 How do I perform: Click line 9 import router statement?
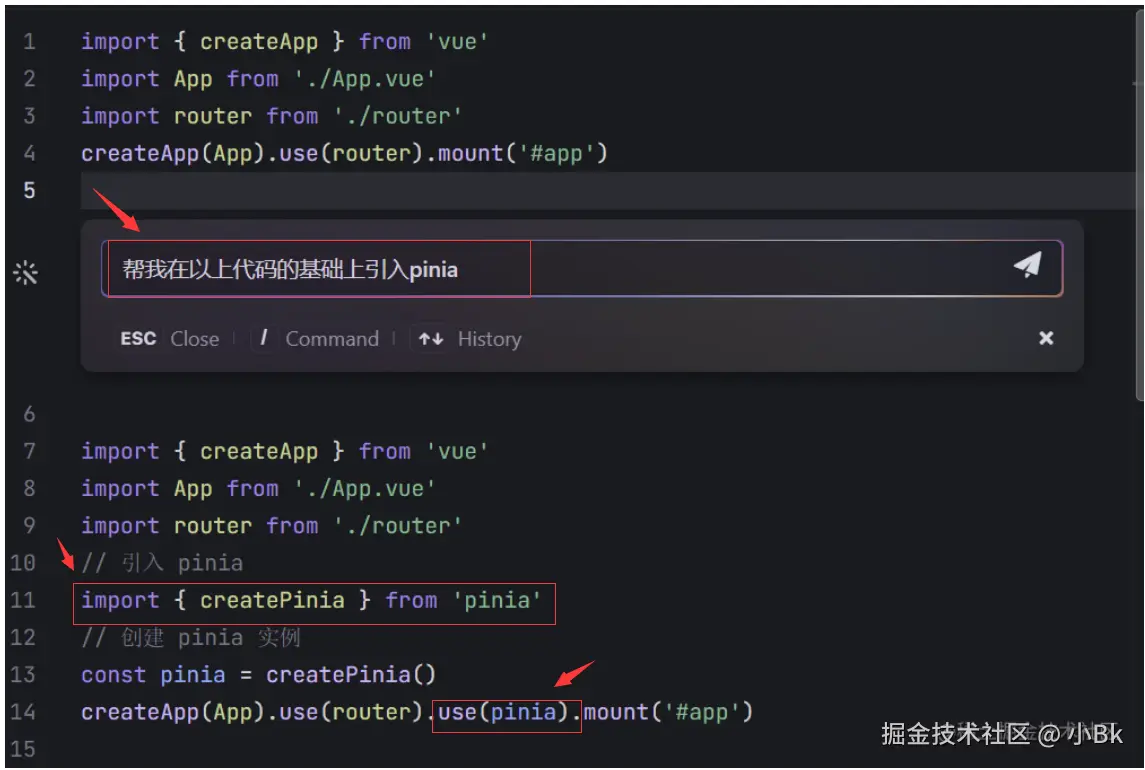[271, 526]
